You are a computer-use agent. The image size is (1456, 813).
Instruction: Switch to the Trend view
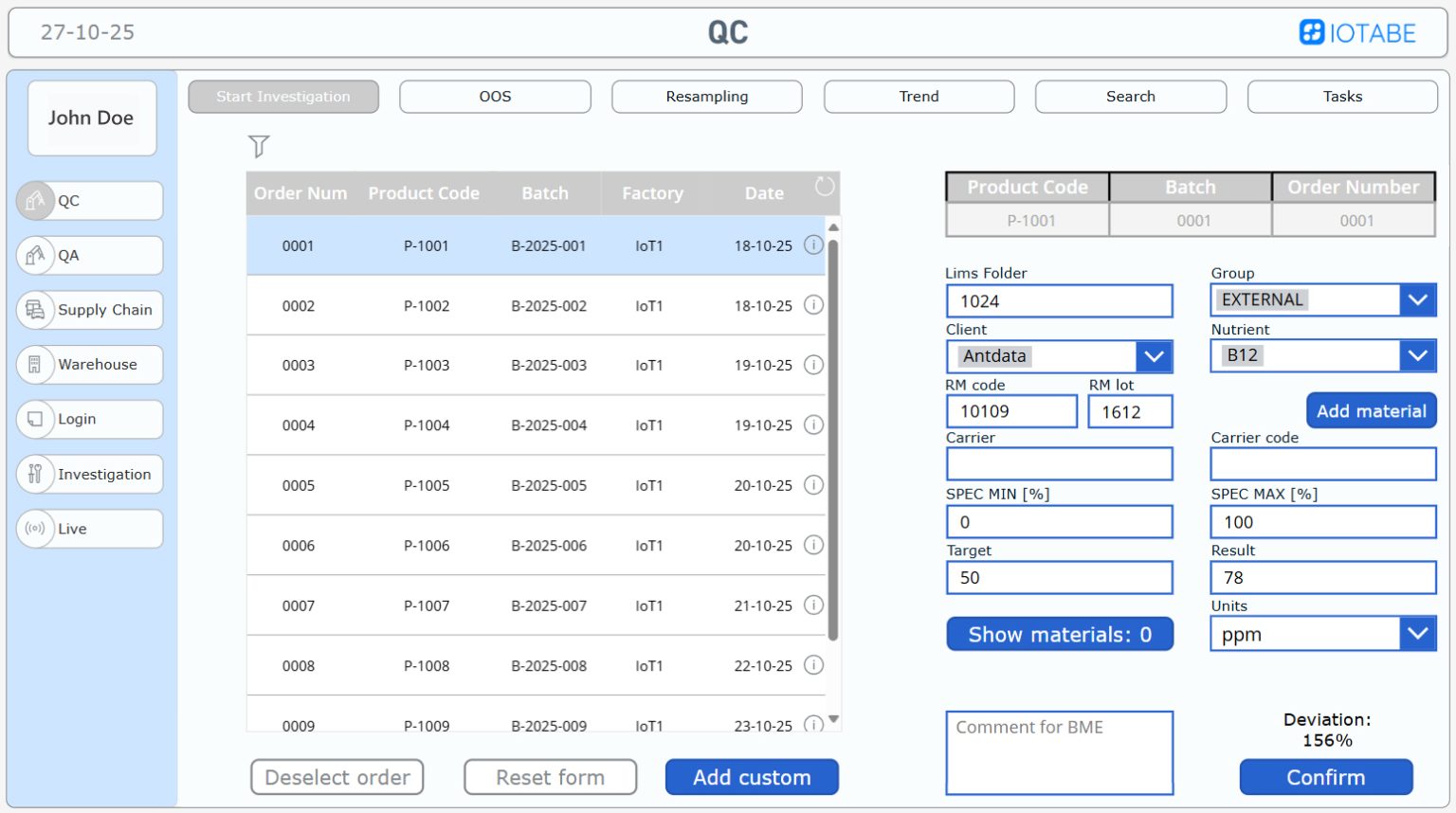pos(918,96)
